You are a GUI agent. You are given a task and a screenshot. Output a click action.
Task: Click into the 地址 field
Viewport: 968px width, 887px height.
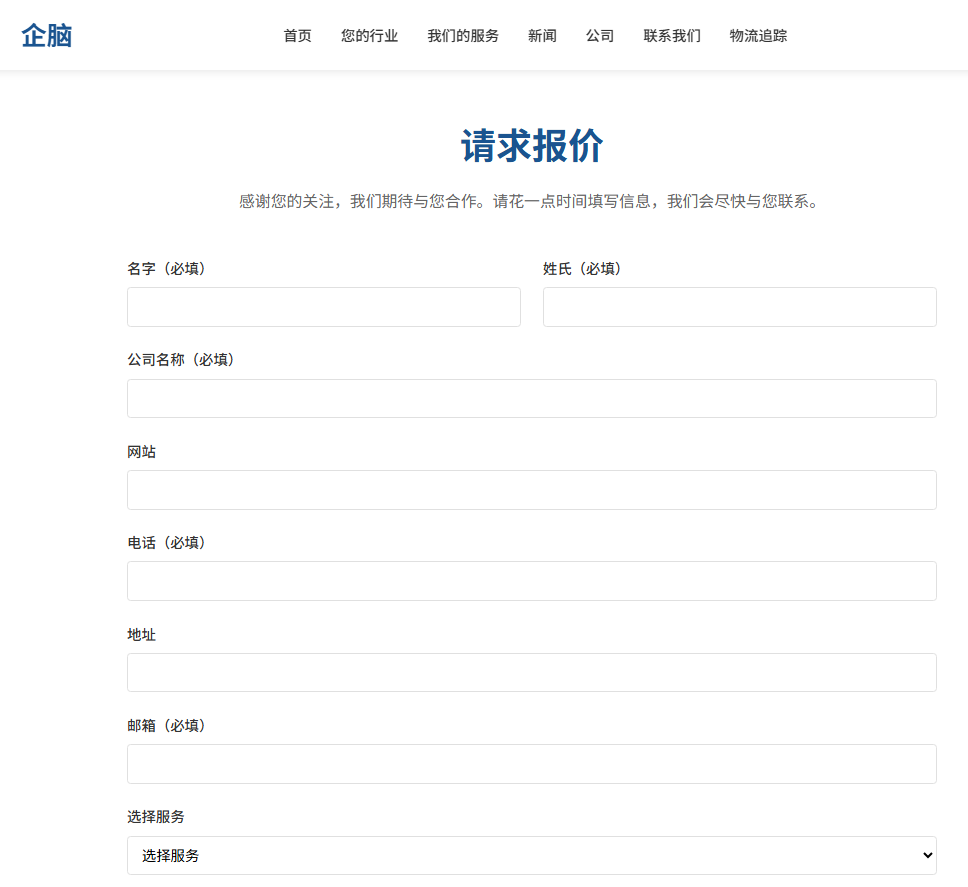[531, 672]
